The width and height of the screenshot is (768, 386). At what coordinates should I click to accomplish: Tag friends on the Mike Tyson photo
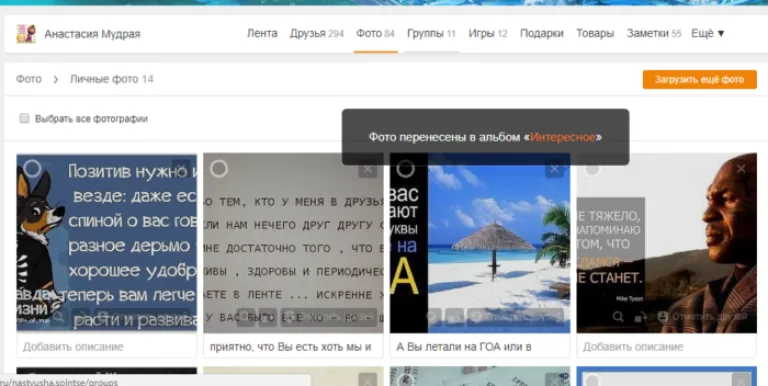(703, 317)
